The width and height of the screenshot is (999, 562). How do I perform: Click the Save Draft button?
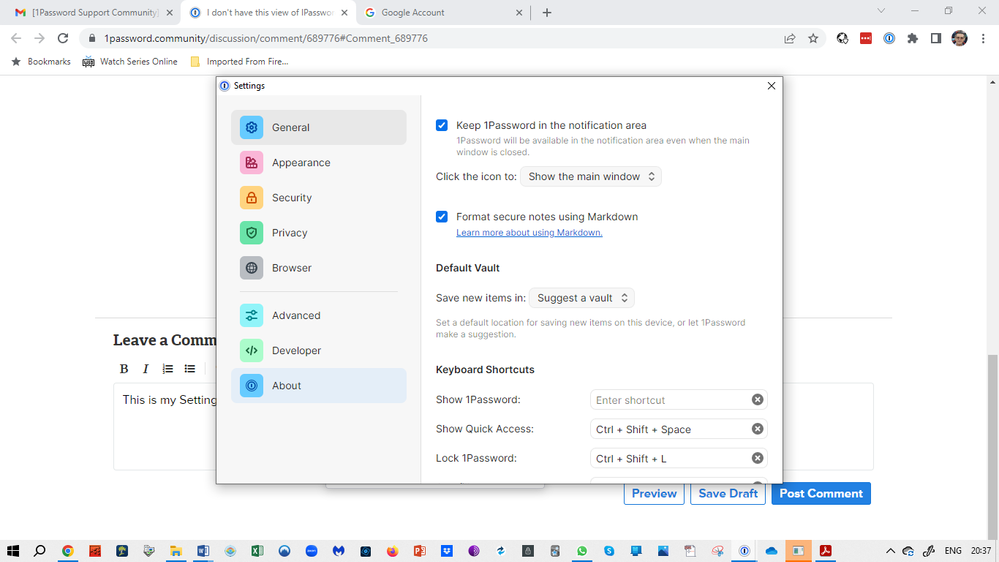[x=727, y=493]
